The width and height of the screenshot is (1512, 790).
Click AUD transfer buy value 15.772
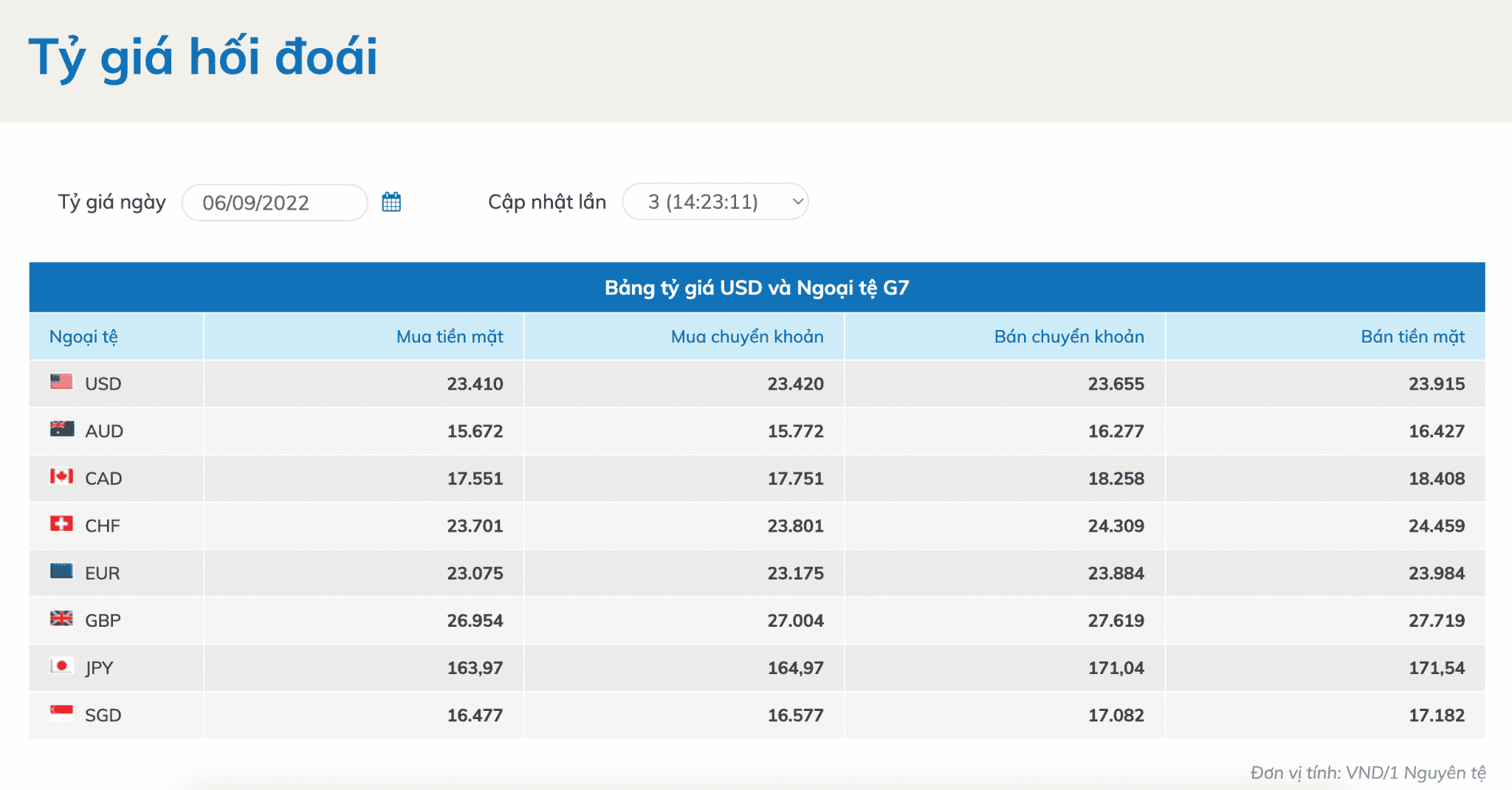click(x=795, y=431)
